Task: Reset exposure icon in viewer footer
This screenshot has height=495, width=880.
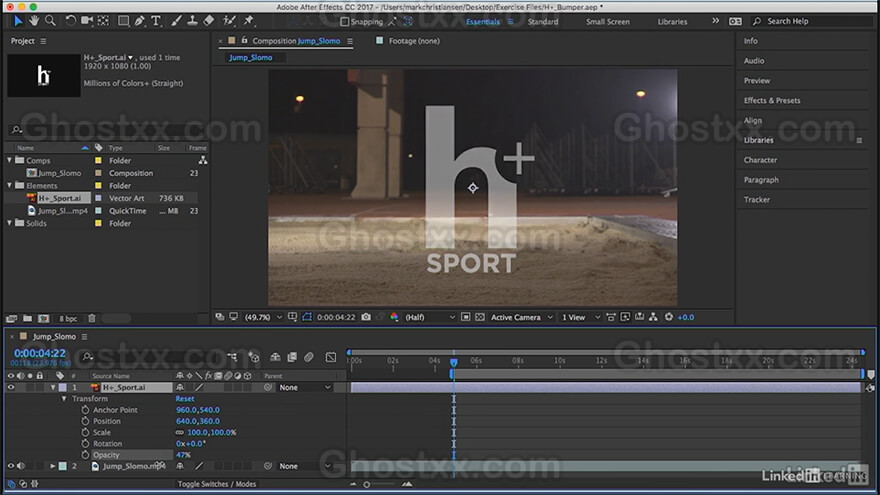Action: 668,317
